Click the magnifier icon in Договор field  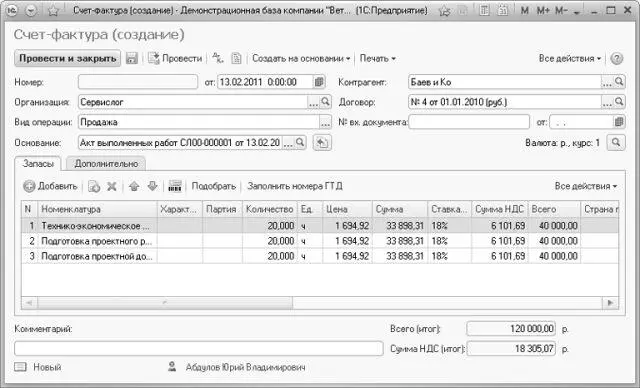click(x=619, y=102)
